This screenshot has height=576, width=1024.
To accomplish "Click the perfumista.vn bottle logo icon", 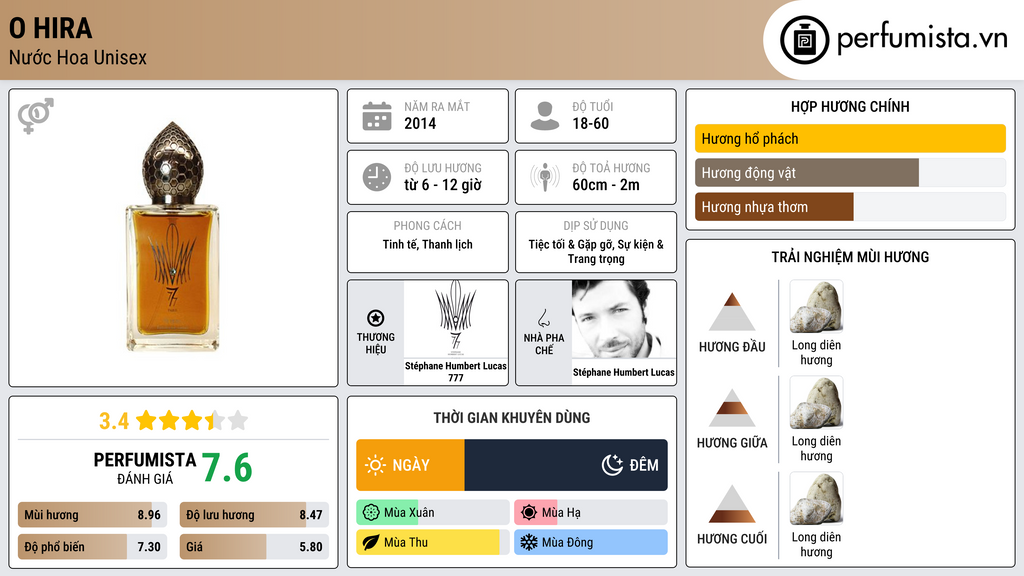I will click(804, 40).
